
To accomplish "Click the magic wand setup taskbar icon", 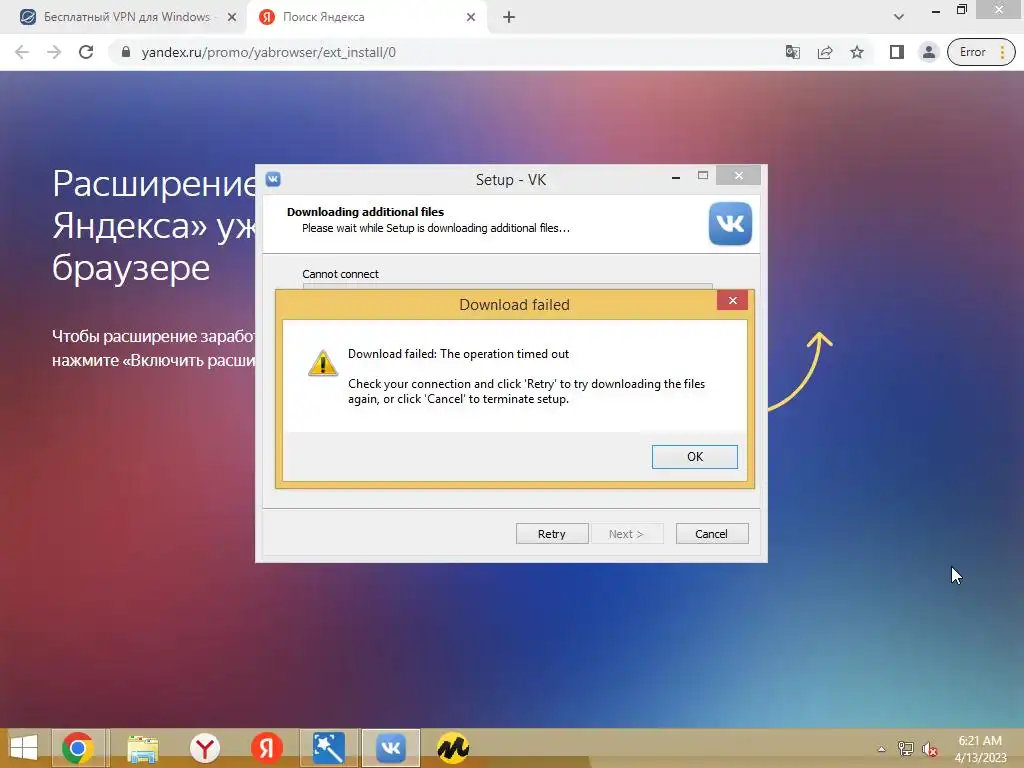I will click(x=328, y=748).
